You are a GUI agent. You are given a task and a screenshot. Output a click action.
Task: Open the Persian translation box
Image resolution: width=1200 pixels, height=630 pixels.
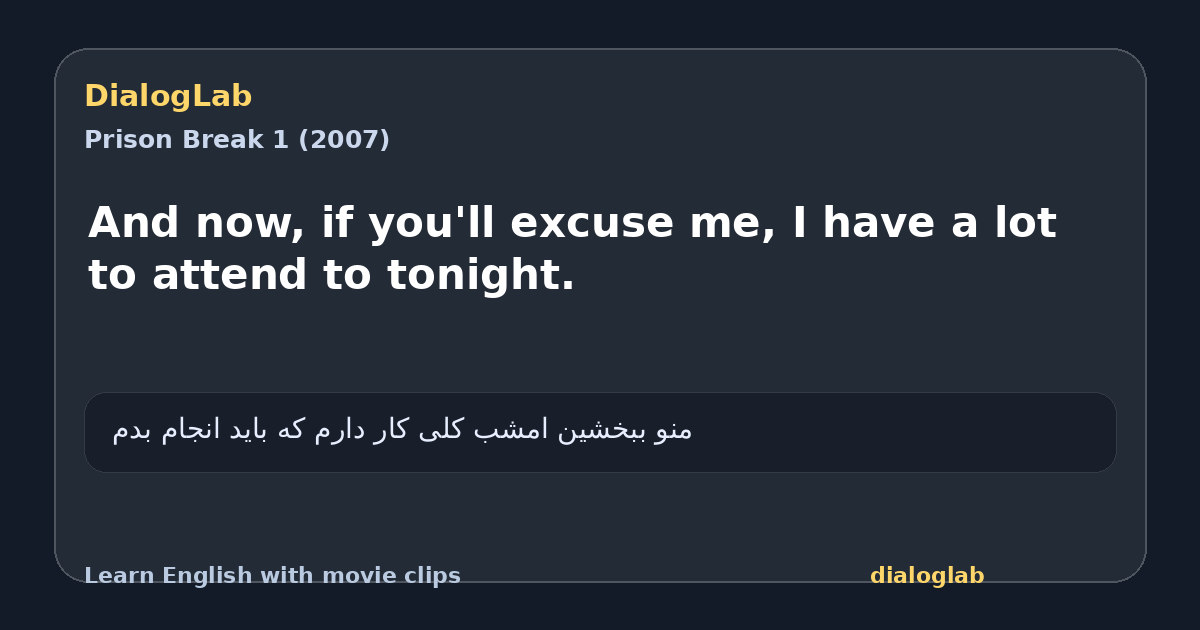point(600,432)
